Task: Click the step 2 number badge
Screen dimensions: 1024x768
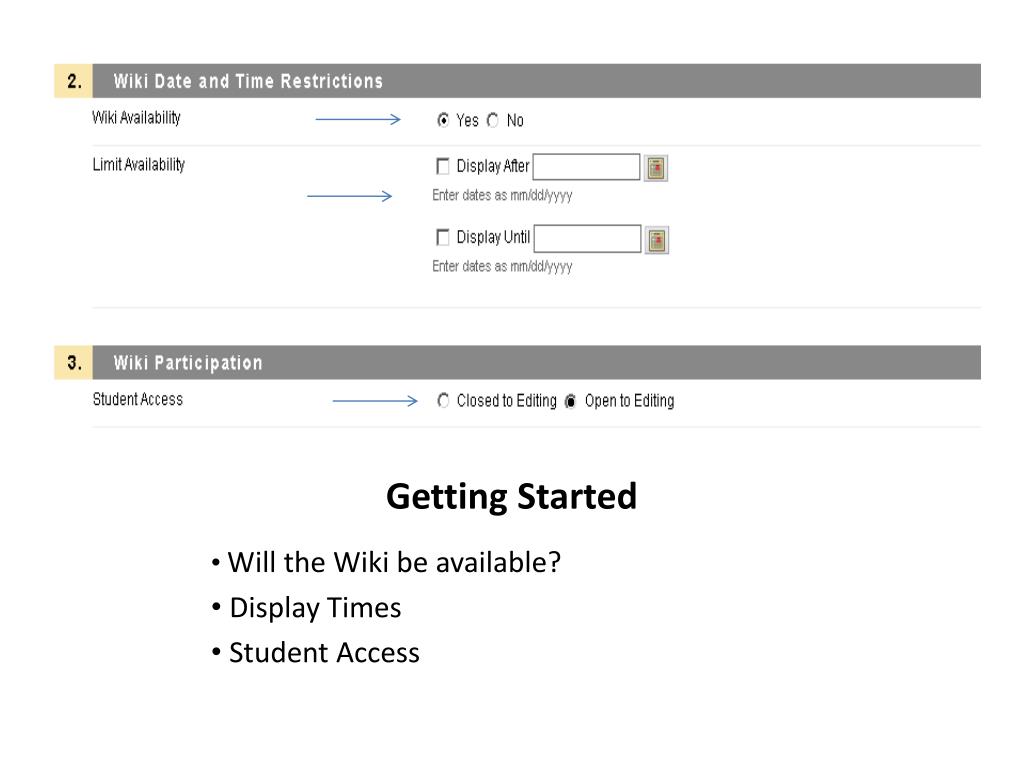Action: coord(74,81)
